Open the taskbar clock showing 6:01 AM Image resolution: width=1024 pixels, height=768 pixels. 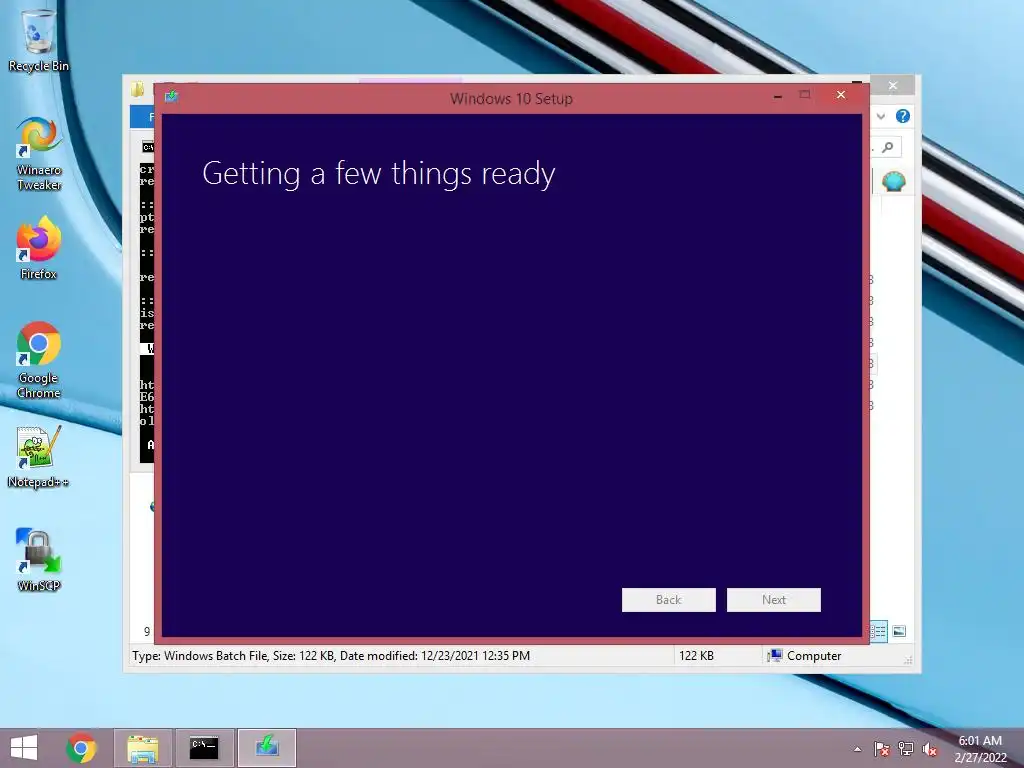coord(980,748)
